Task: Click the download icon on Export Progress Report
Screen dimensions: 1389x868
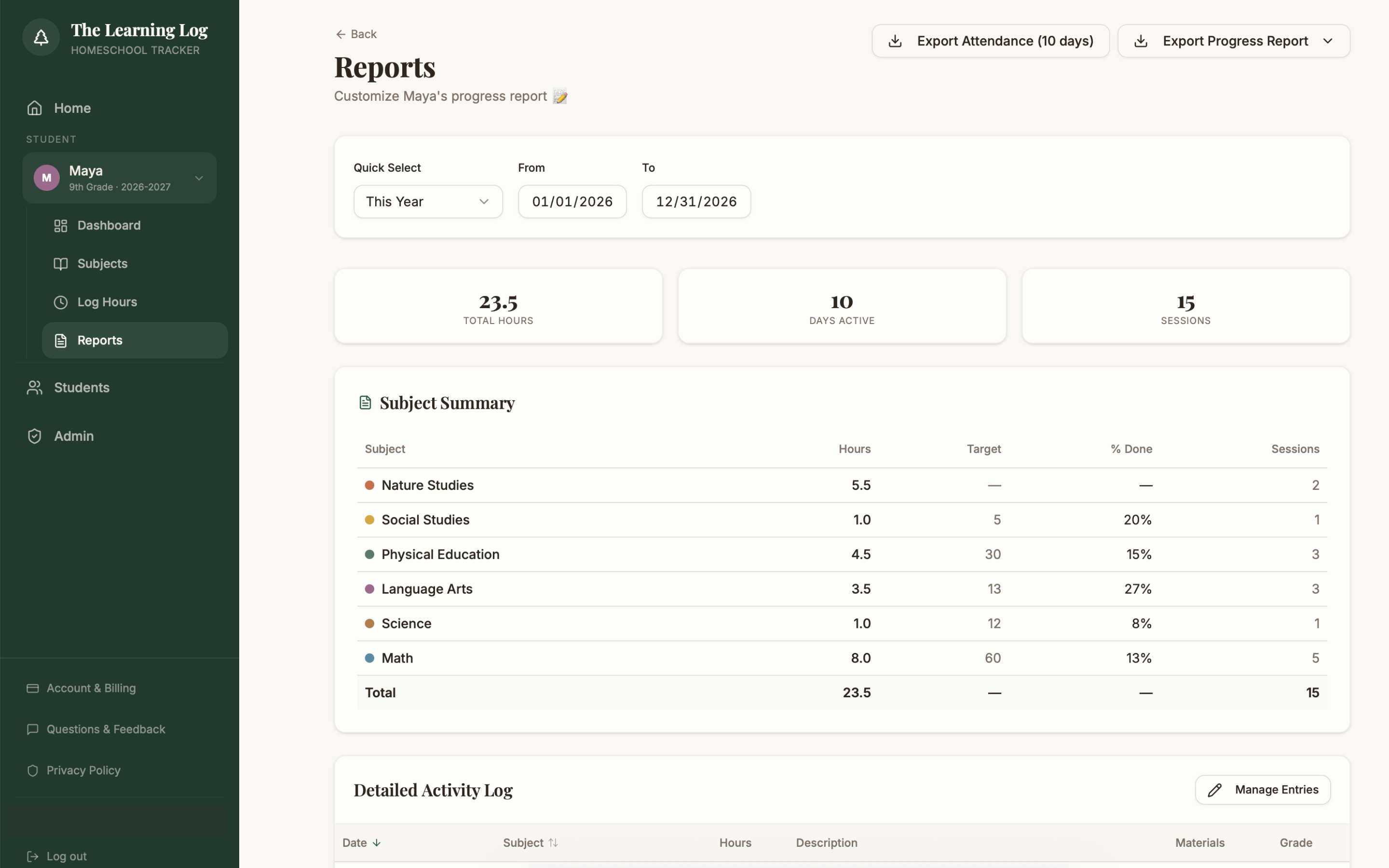Action: tap(1141, 41)
